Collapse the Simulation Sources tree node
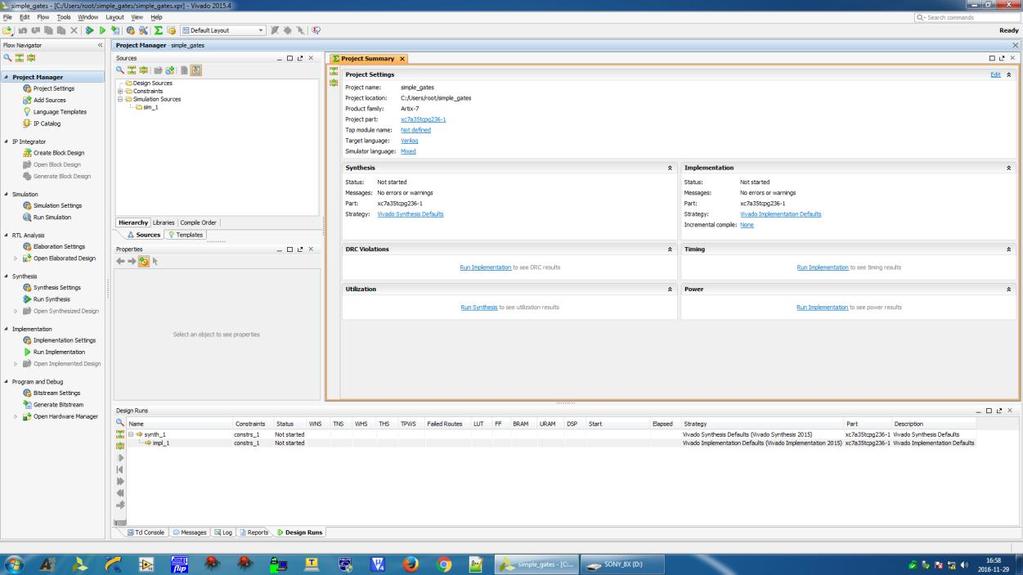The image size is (1023, 575). 120,99
